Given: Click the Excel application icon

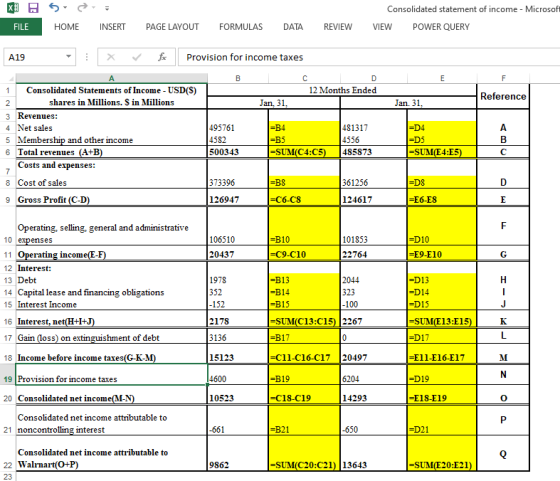Looking at the screenshot, I should tap(13, 7).
